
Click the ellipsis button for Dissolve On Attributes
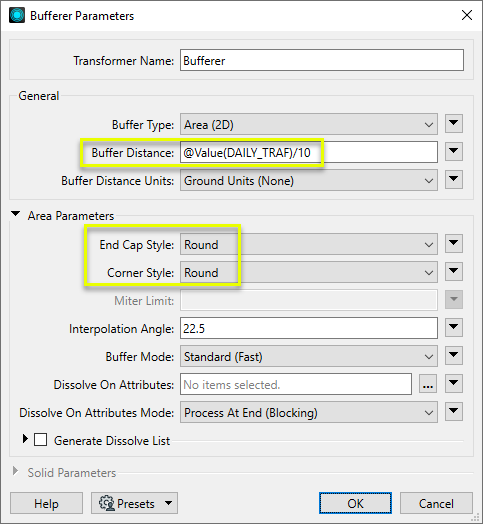tap(428, 384)
